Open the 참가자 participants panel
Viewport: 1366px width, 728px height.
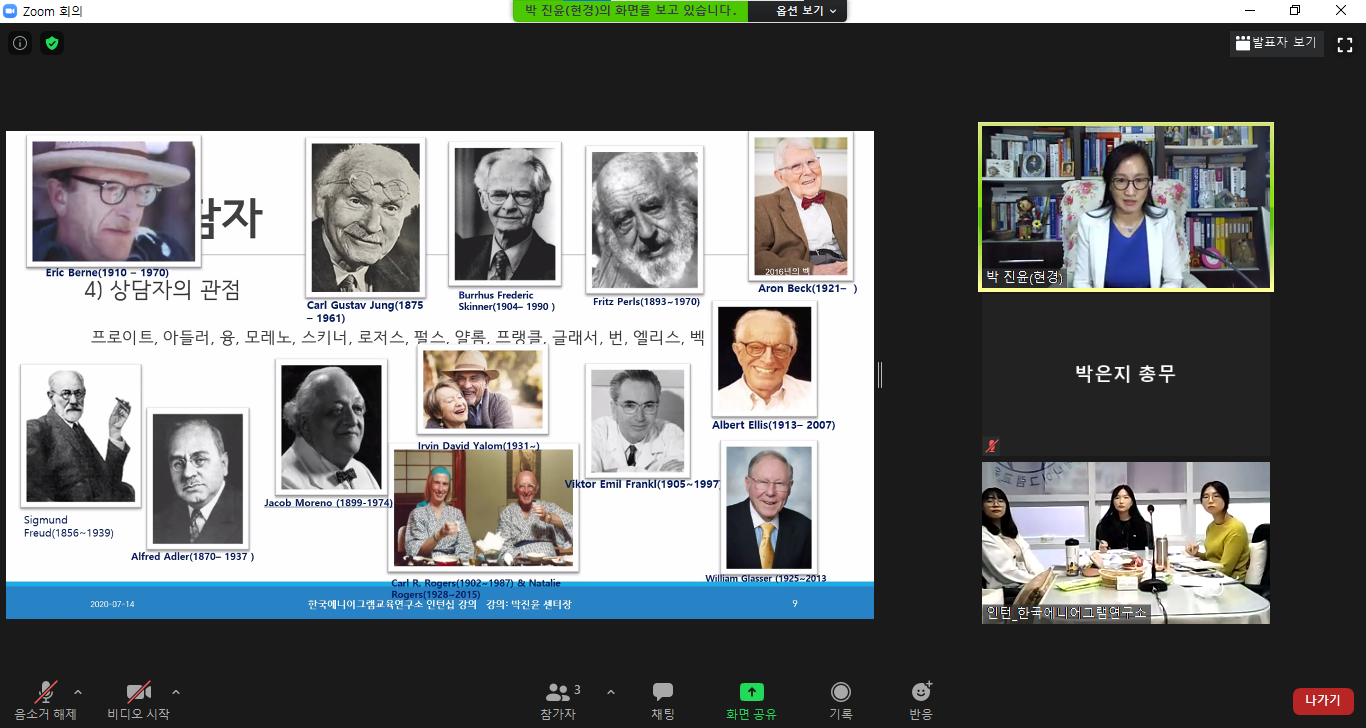click(558, 700)
